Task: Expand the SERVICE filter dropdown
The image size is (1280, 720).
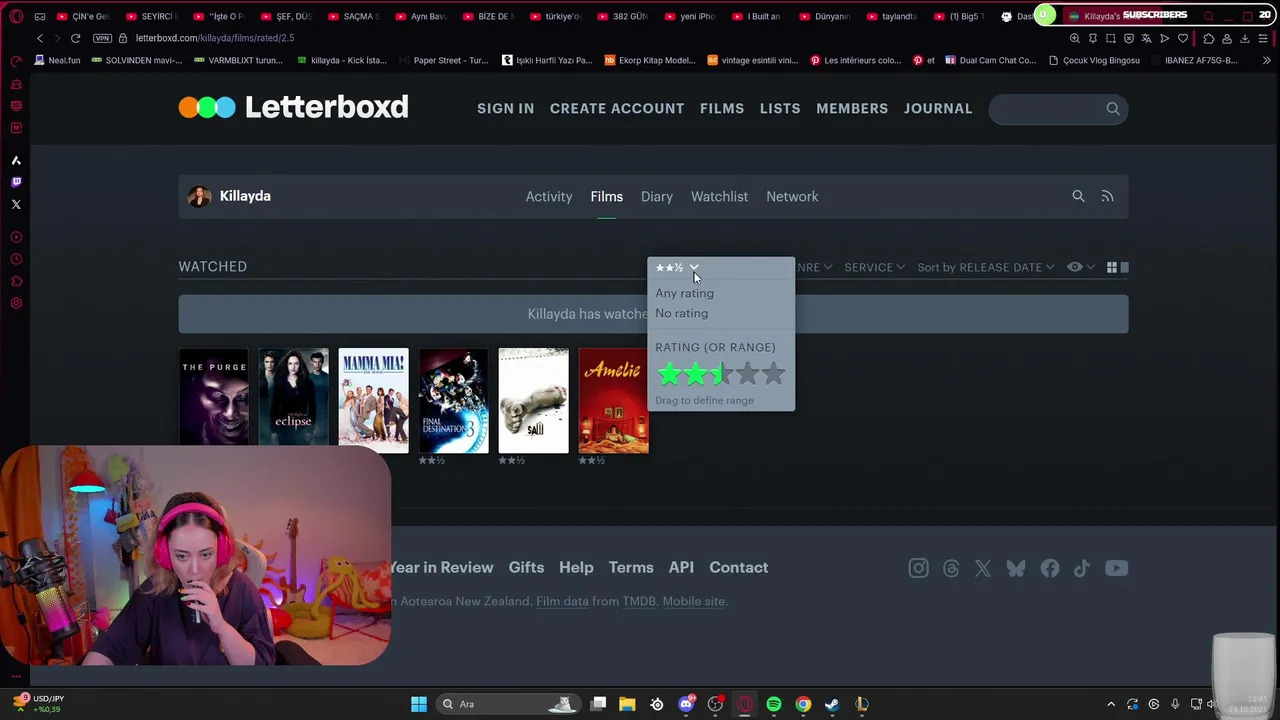Action: pyautogui.click(x=874, y=267)
